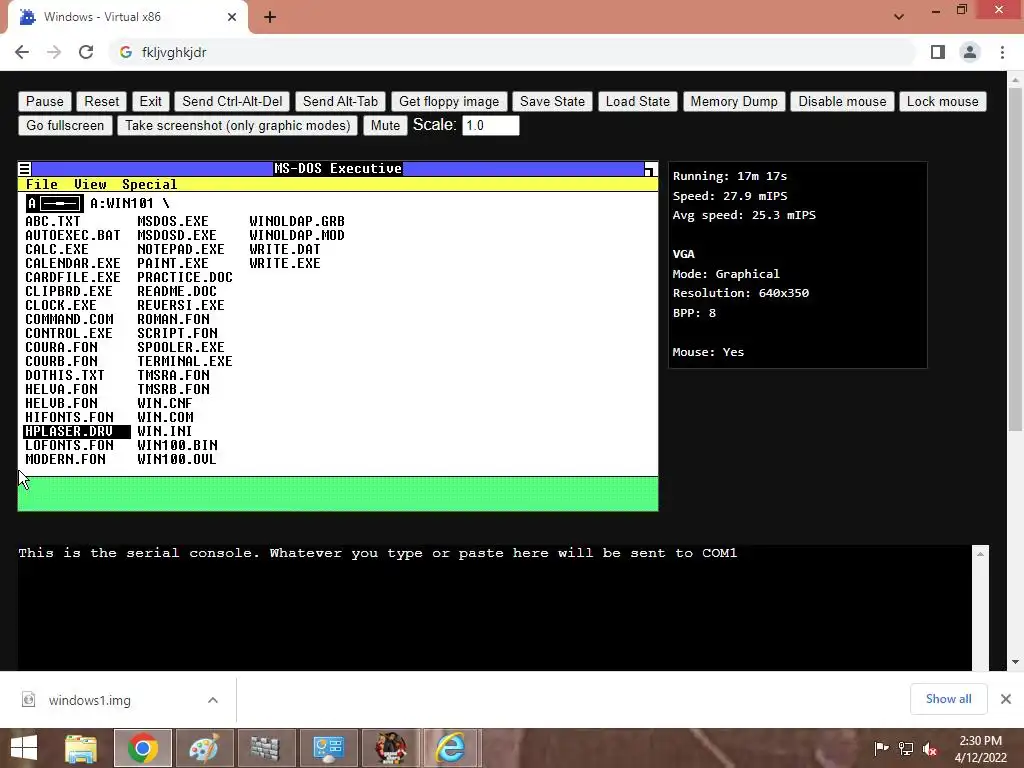Open Windows Start button
Viewport: 1024px width, 768px height.
click(x=24, y=748)
